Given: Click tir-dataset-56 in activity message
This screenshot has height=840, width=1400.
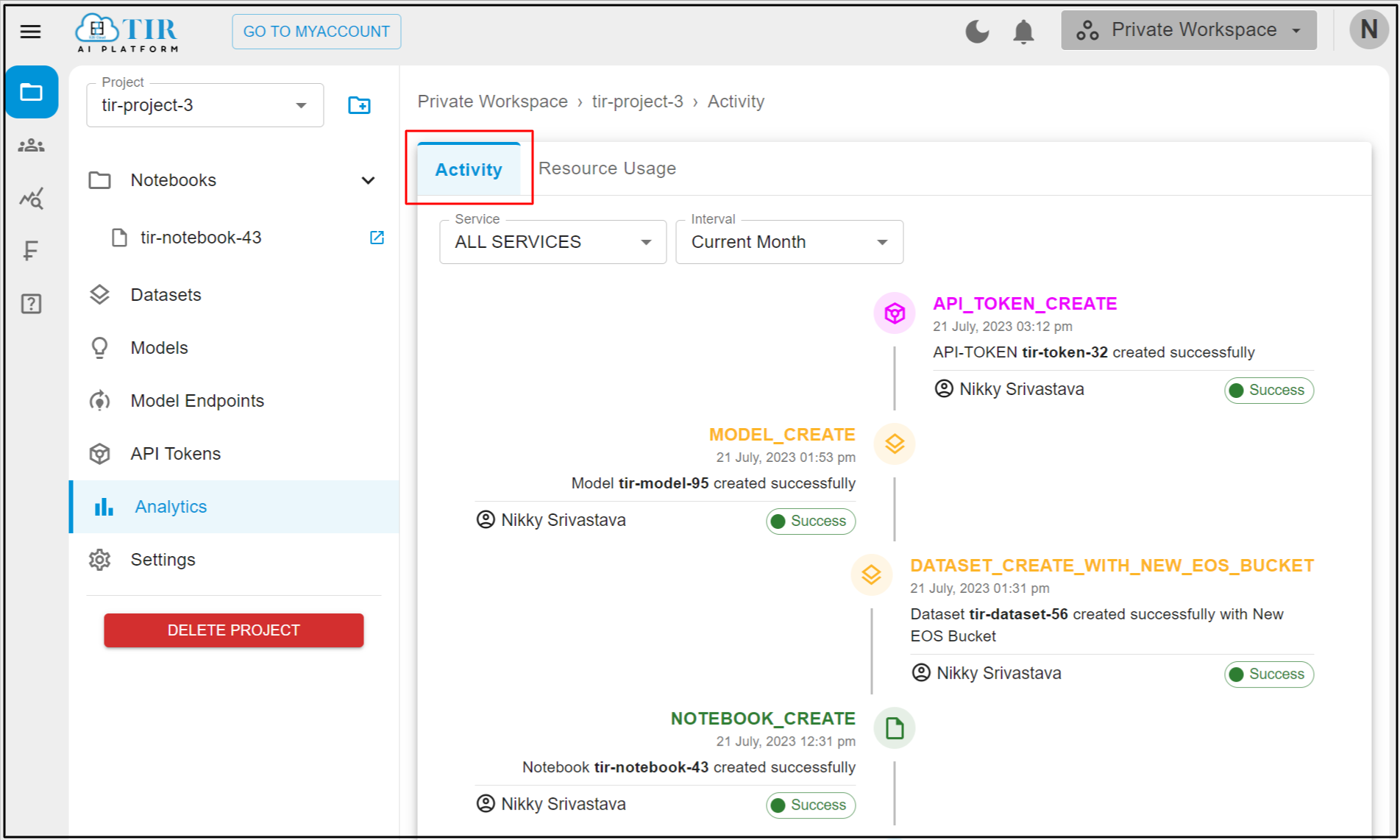Looking at the screenshot, I should click(1018, 614).
